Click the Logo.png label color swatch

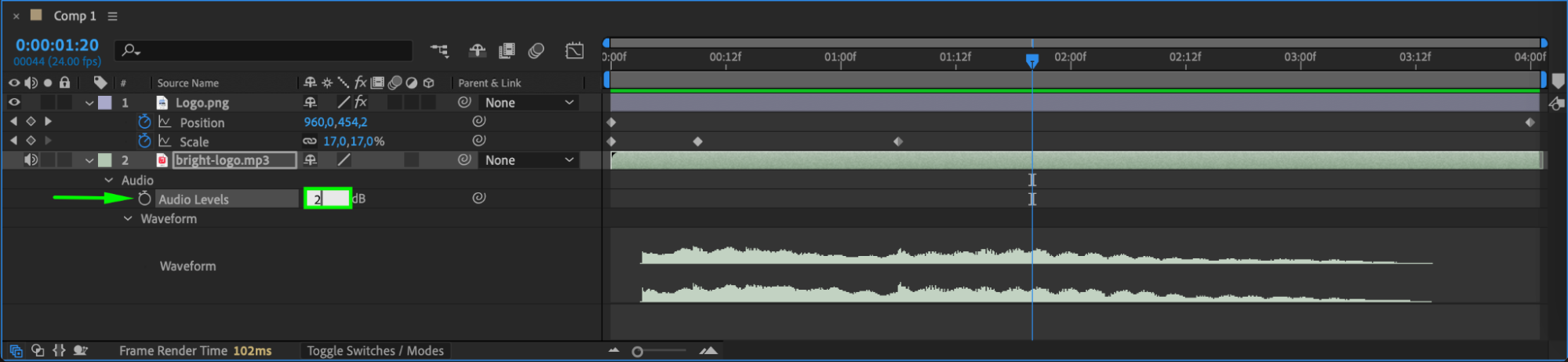click(x=104, y=103)
